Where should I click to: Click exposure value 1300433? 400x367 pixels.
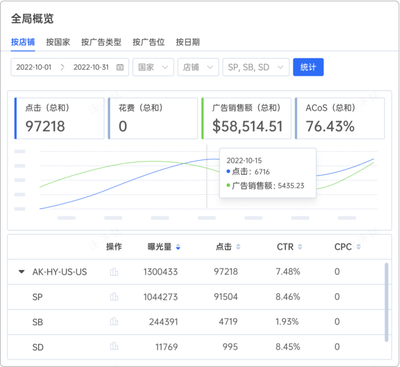click(x=161, y=272)
